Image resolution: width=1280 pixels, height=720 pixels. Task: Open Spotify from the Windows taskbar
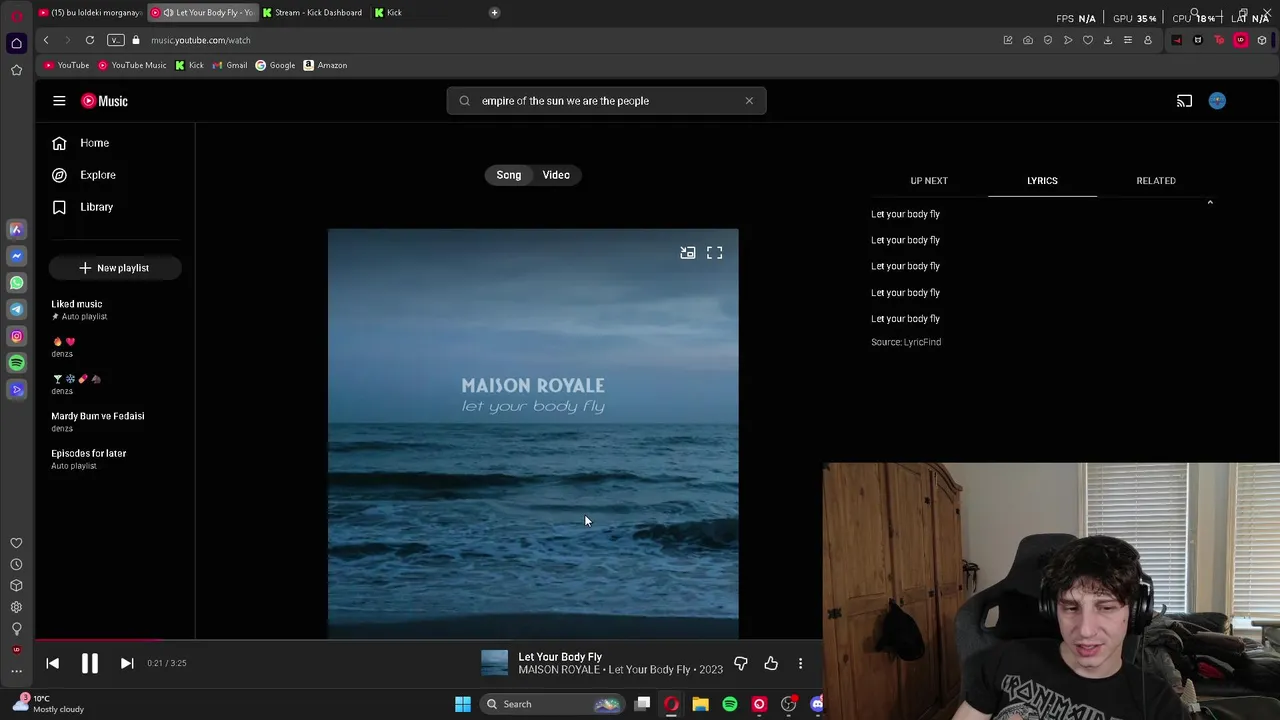(730, 704)
